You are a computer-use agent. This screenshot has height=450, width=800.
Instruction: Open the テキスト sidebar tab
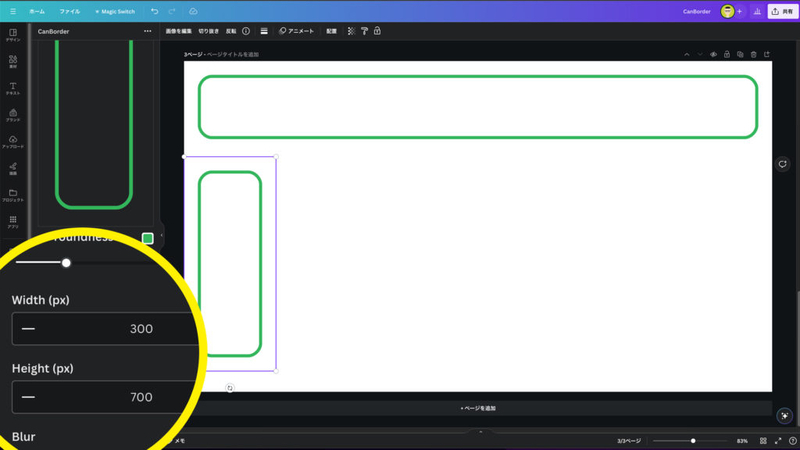click(13, 88)
